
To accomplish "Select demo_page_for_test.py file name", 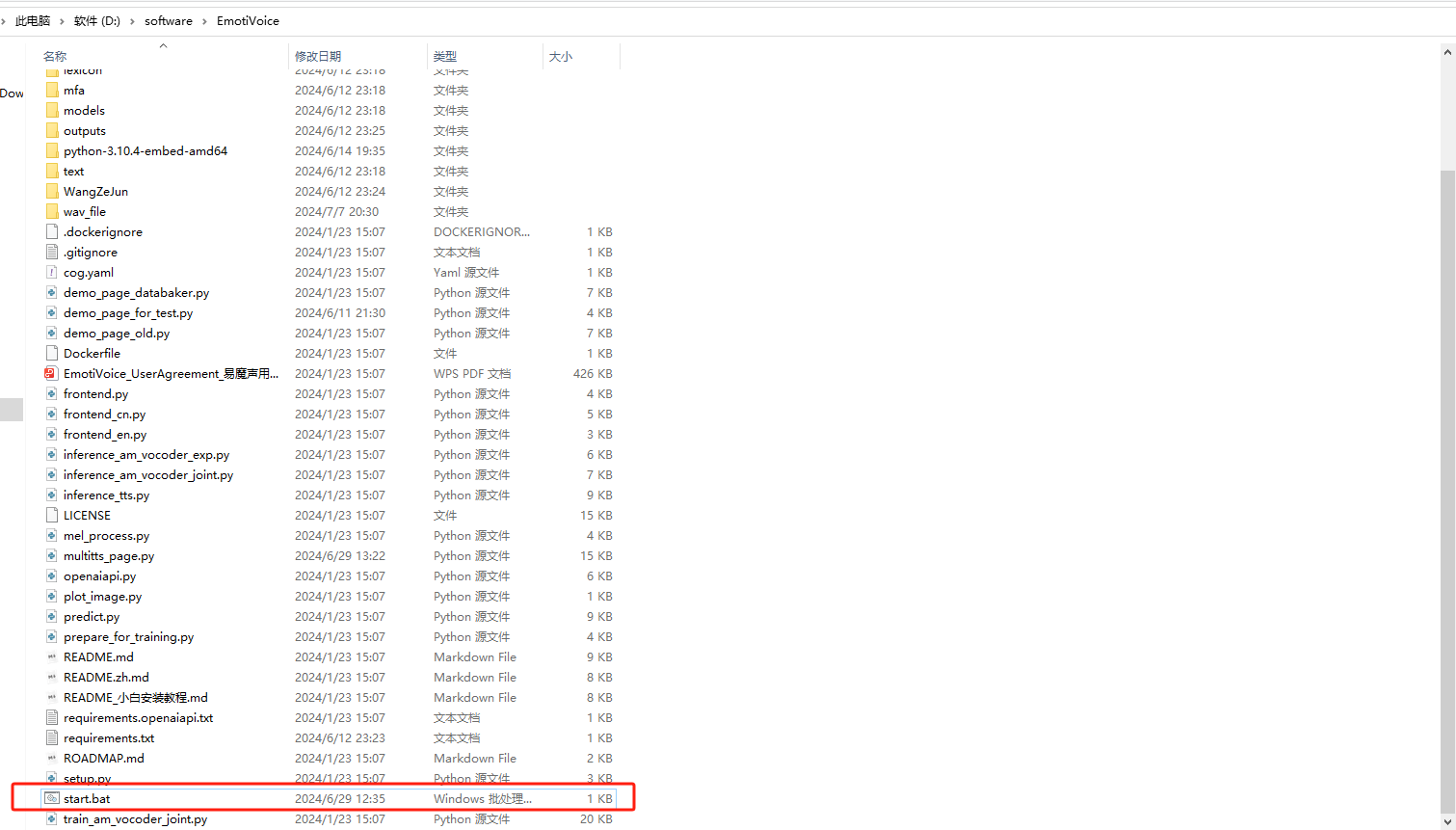I will tap(128, 313).
